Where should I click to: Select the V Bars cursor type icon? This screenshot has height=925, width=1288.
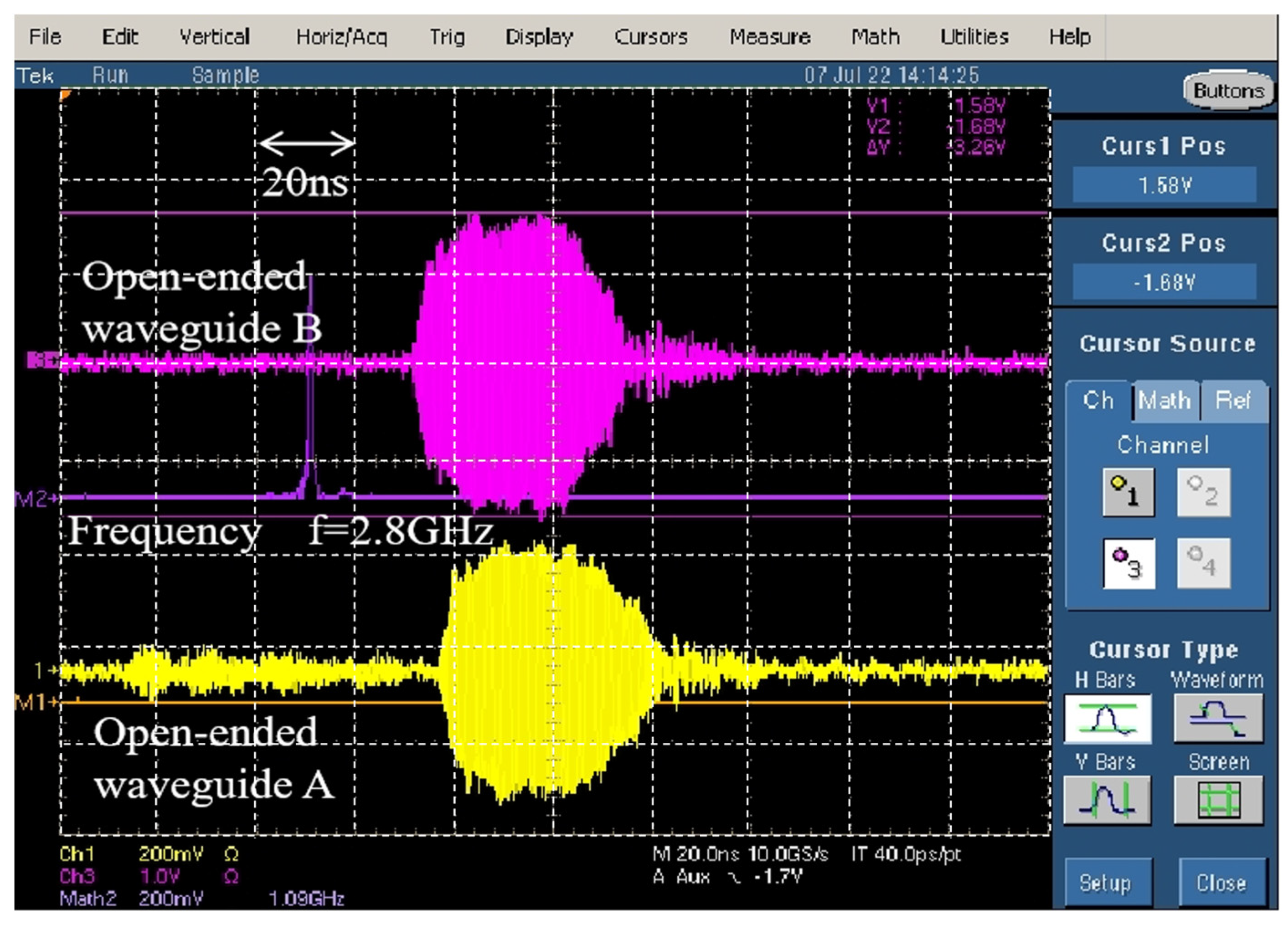tap(1108, 800)
